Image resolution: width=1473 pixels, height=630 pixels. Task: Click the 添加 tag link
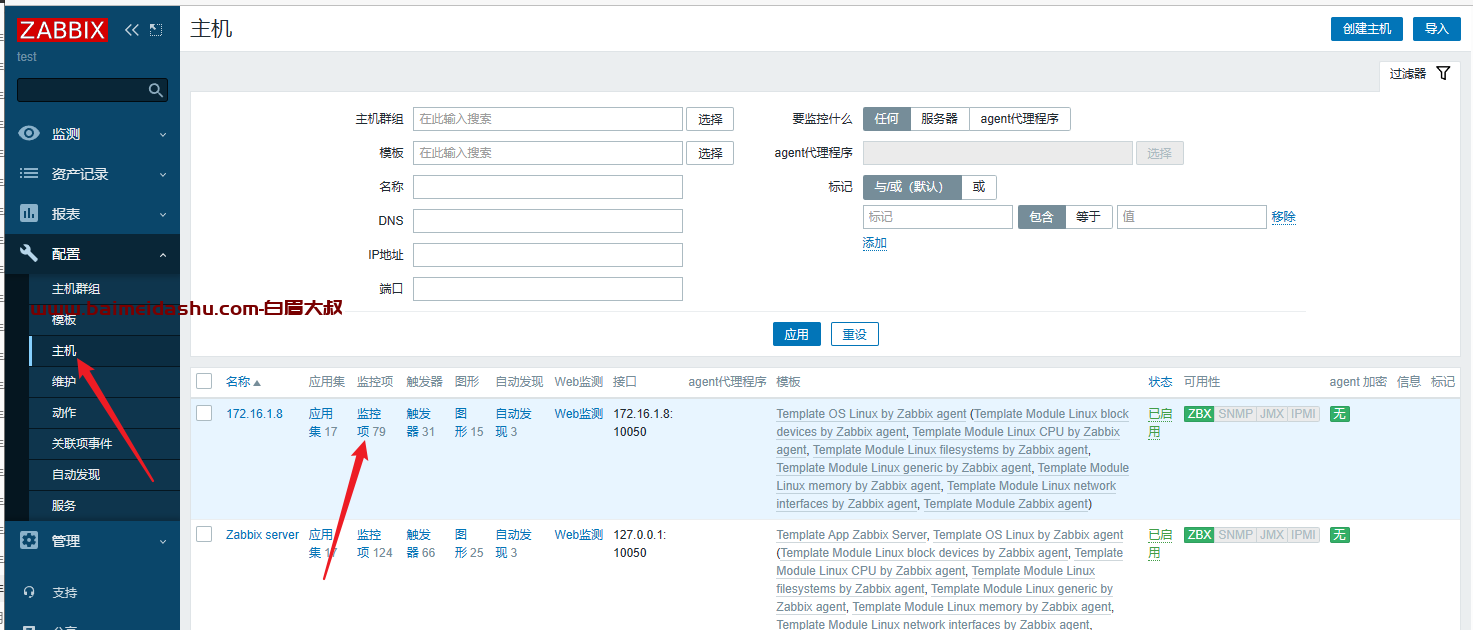point(875,243)
